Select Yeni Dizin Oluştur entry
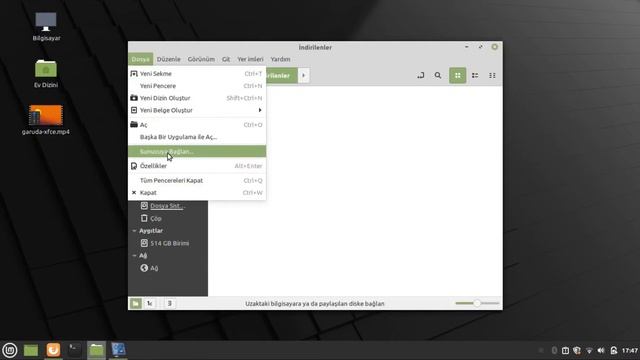640x360 pixels. [197, 98]
